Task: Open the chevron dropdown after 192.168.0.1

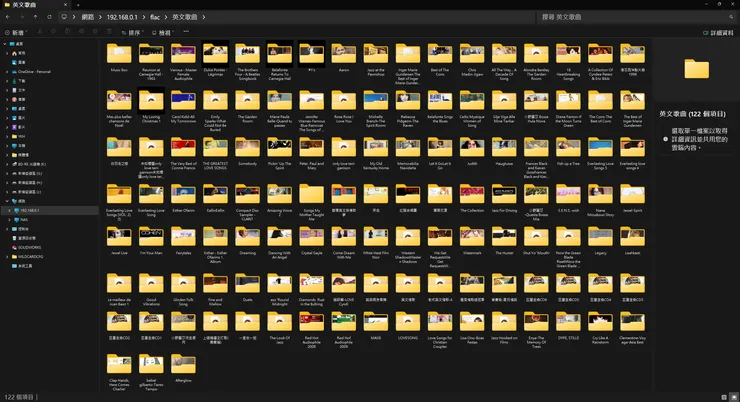Action: point(143,17)
